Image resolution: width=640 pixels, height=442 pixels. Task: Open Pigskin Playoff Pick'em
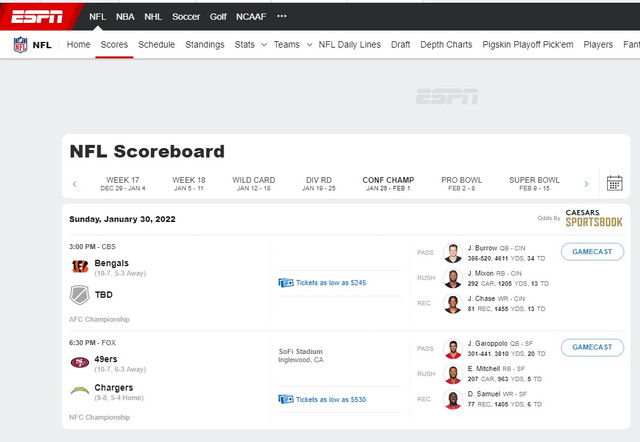pyautogui.click(x=528, y=44)
